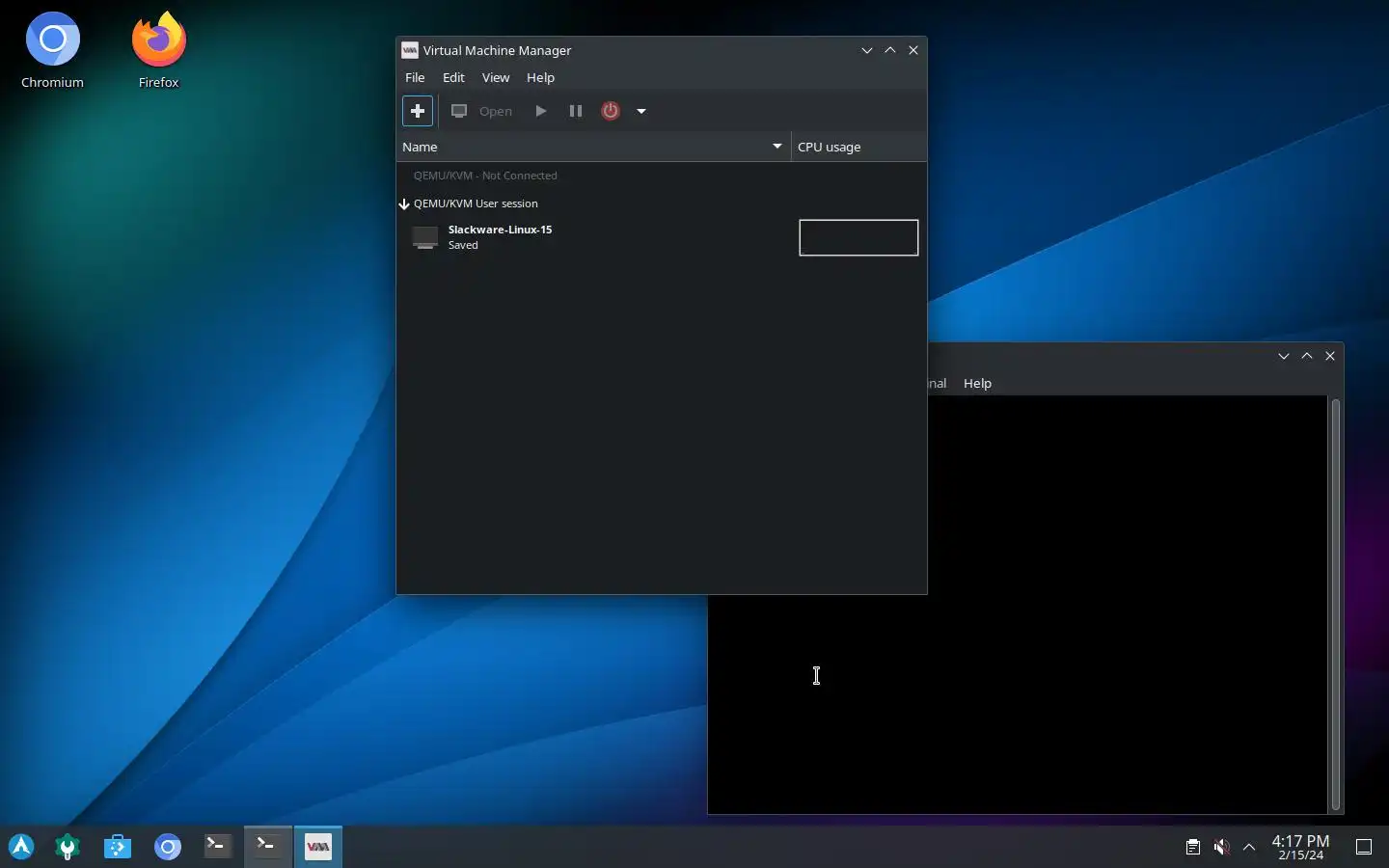Open the Help menu in Virtual Machine Manager
Viewport: 1389px width, 868px height.
coord(540,77)
